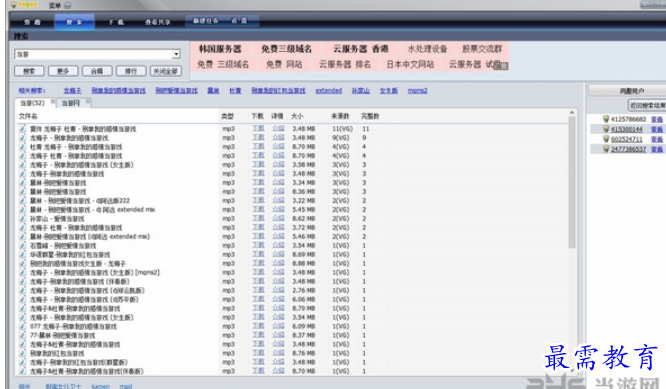The height and width of the screenshot is (389, 666).
Task: Click into the search keyword input field
Action: coord(93,54)
